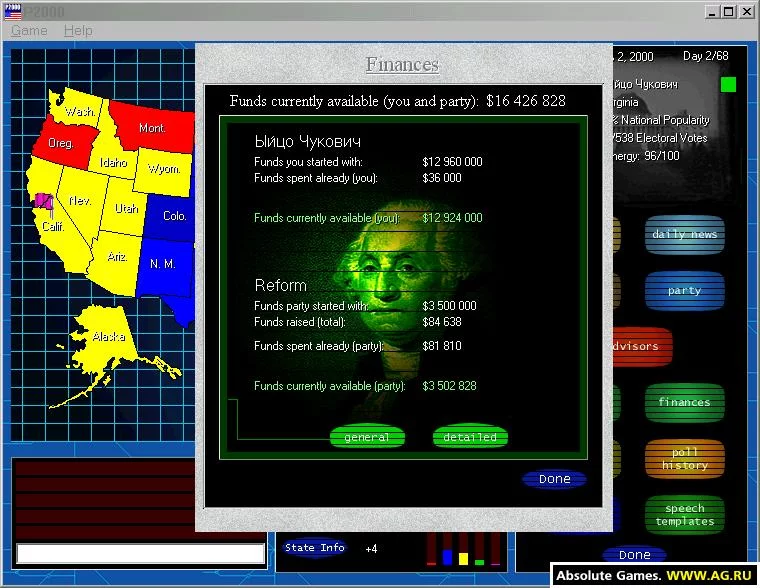The image size is (760, 588).
Task: View the poll history
Action: point(684,459)
